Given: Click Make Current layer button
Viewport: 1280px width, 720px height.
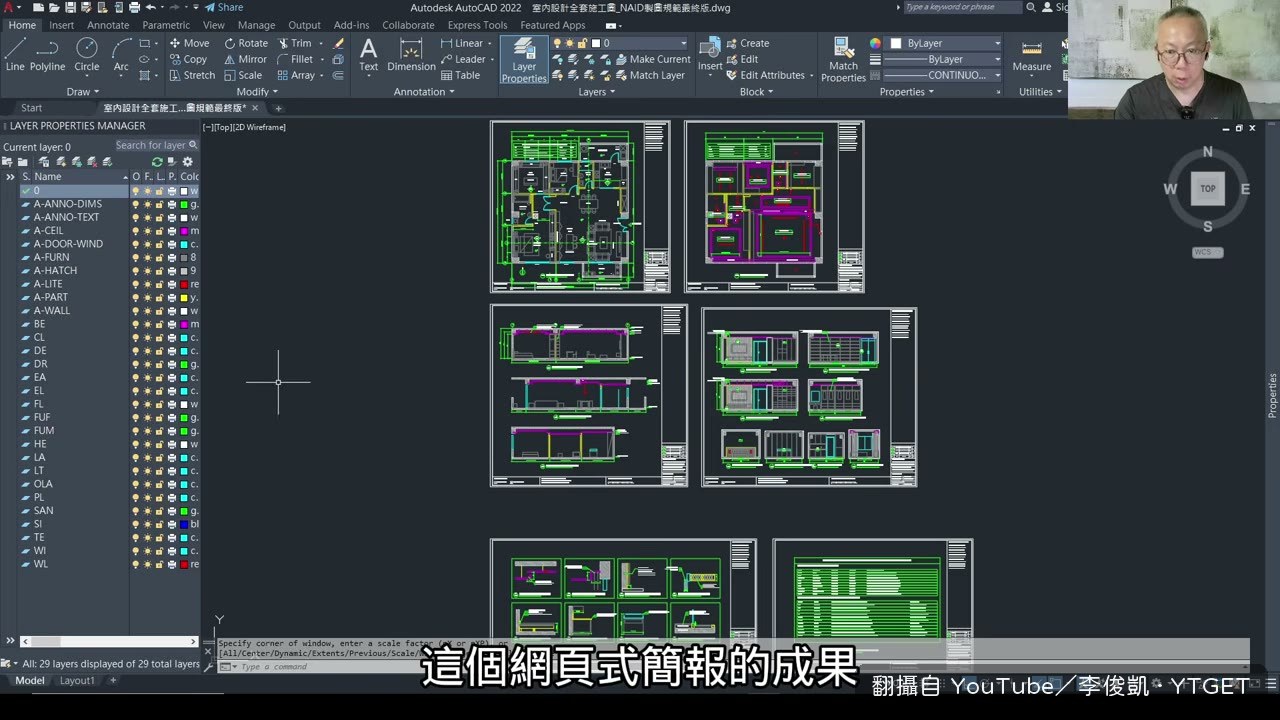Looking at the screenshot, I should point(651,59).
